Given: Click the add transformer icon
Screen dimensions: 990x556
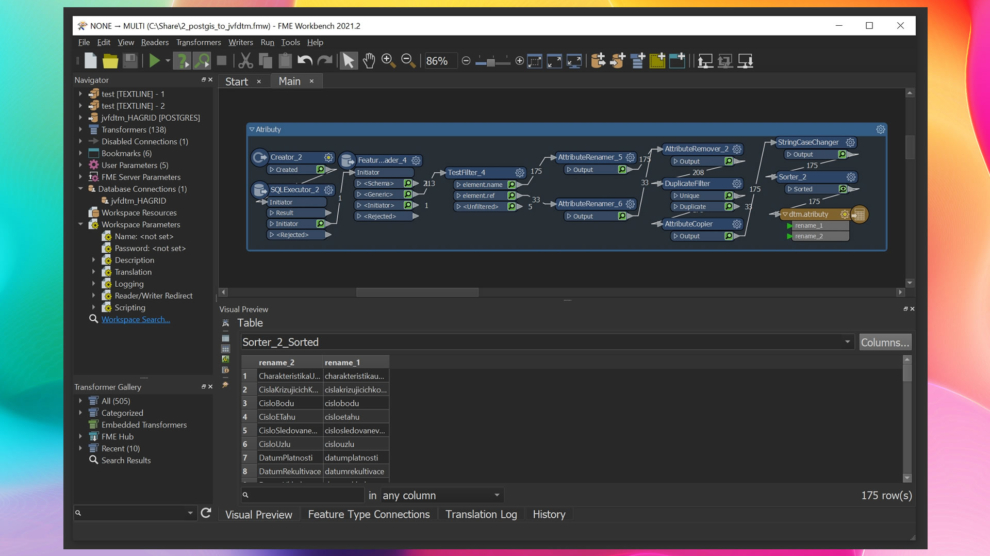Looking at the screenshot, I should [x=638, y=61].
